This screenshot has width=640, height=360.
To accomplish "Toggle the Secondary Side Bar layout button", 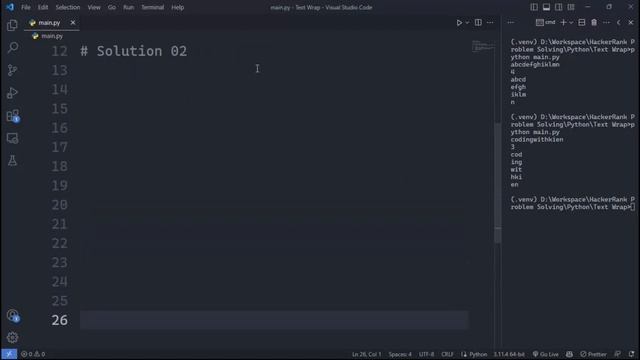I will point(558,7).
